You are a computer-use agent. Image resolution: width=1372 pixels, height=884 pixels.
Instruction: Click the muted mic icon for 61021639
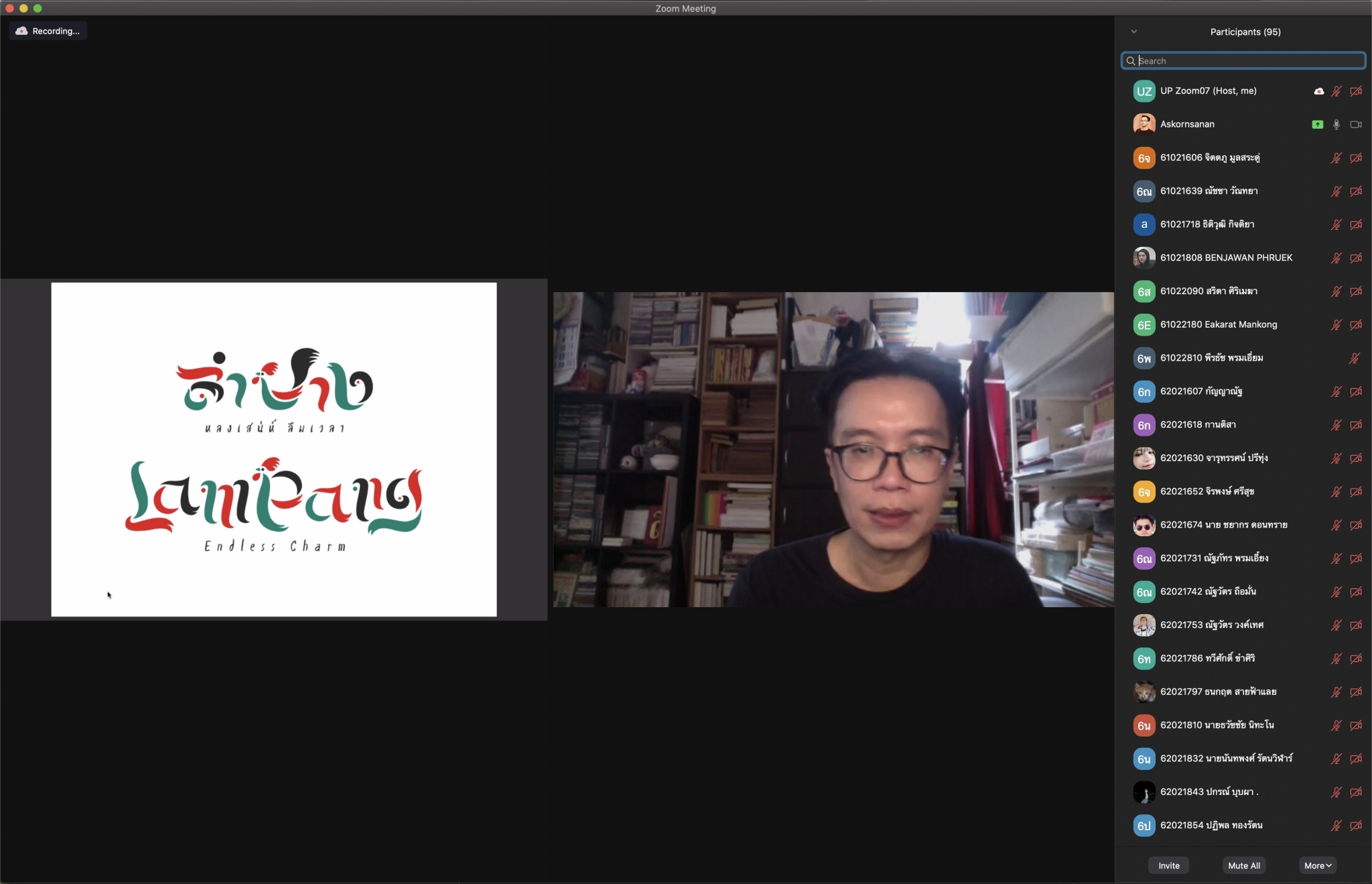[x=1336, y=192]
